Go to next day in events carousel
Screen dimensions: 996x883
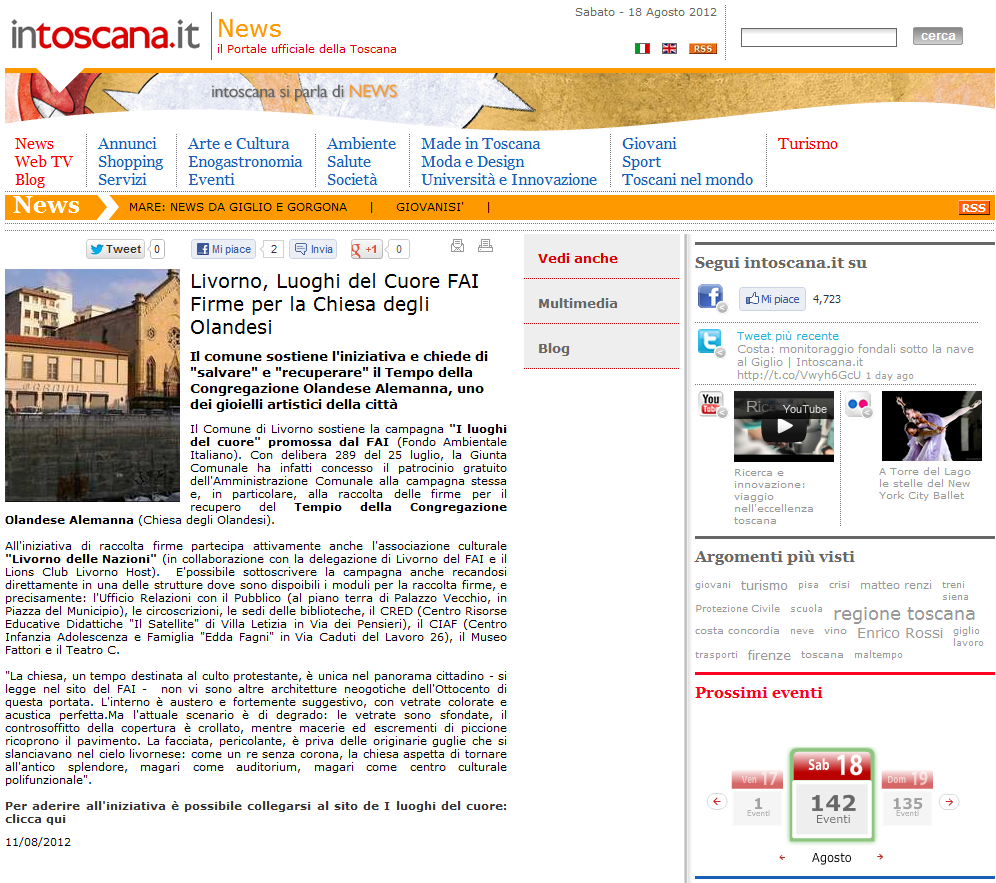950,802
